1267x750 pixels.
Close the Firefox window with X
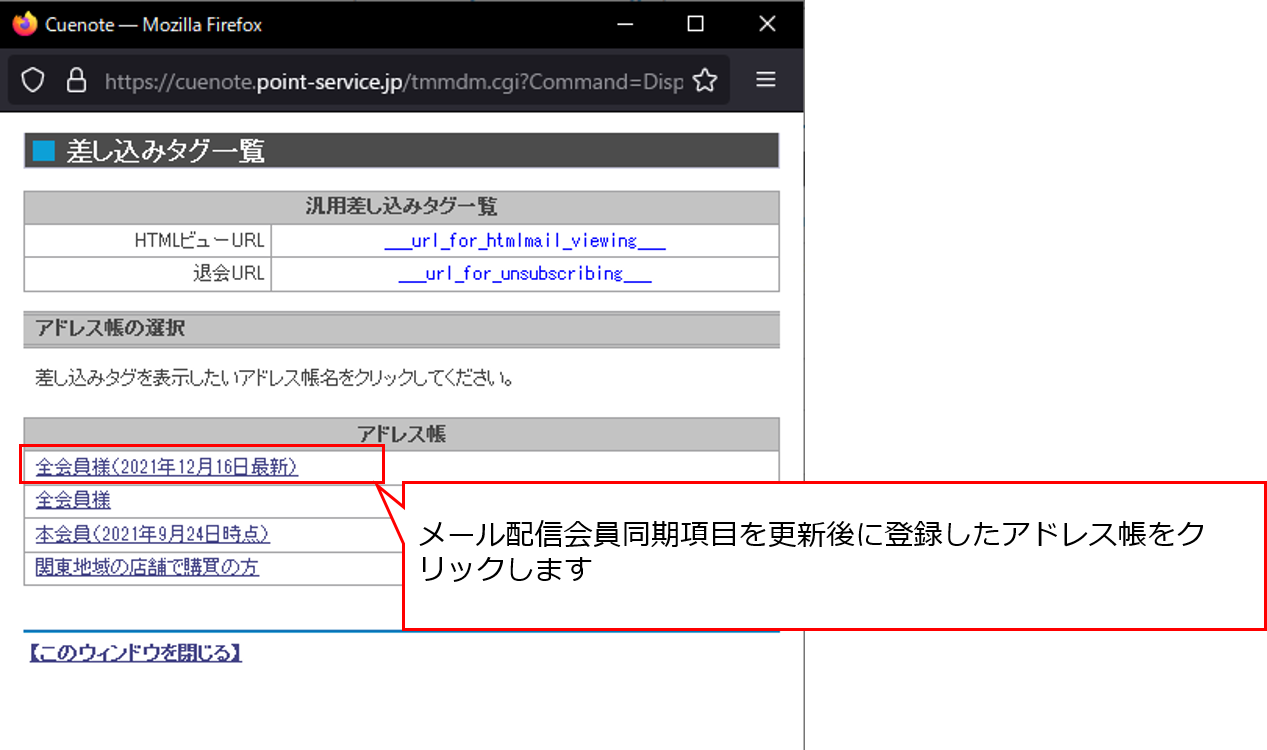(767, 24)
